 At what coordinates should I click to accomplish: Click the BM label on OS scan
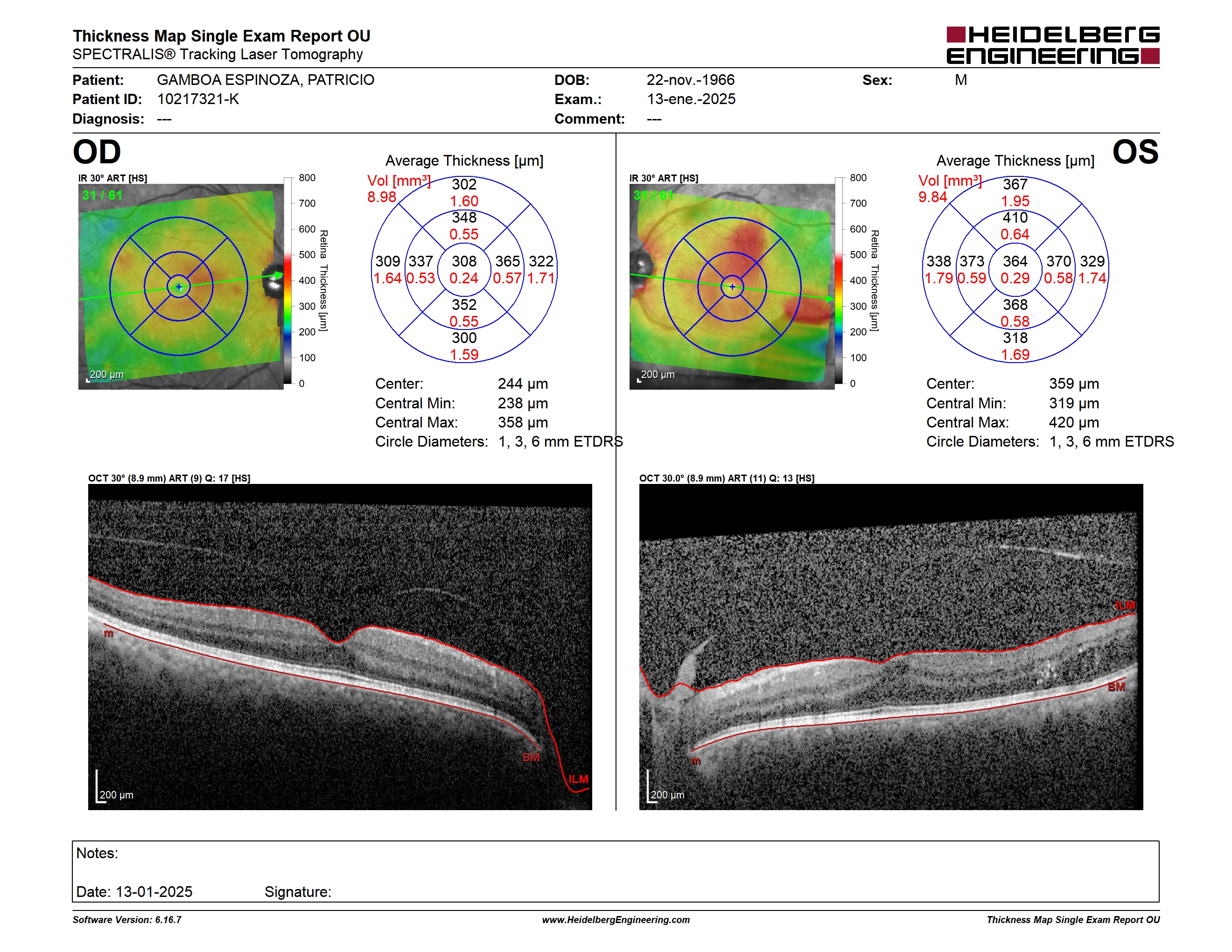click(x=1116, y=687)
